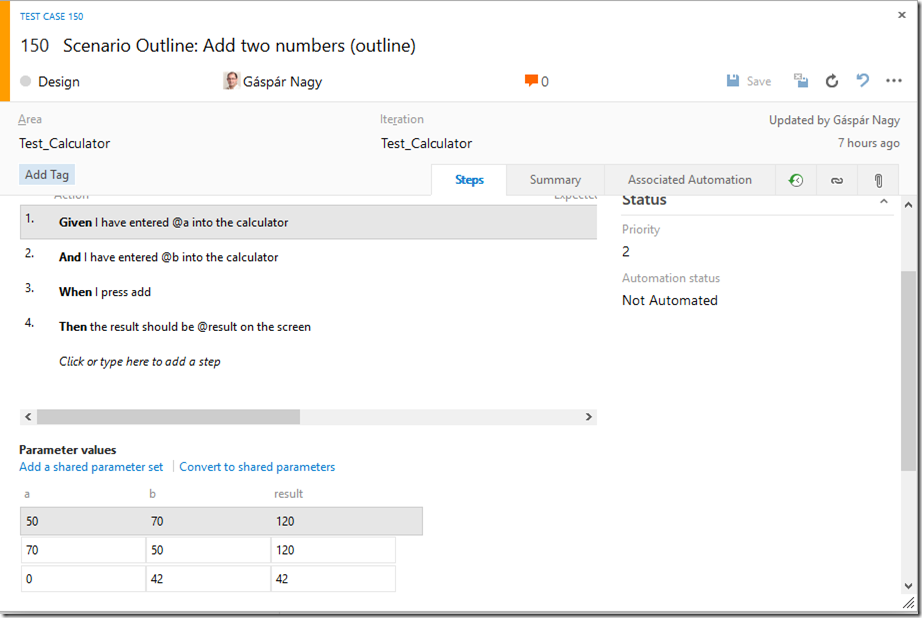Click parameter a value 0 in third row

click(83, 579)
